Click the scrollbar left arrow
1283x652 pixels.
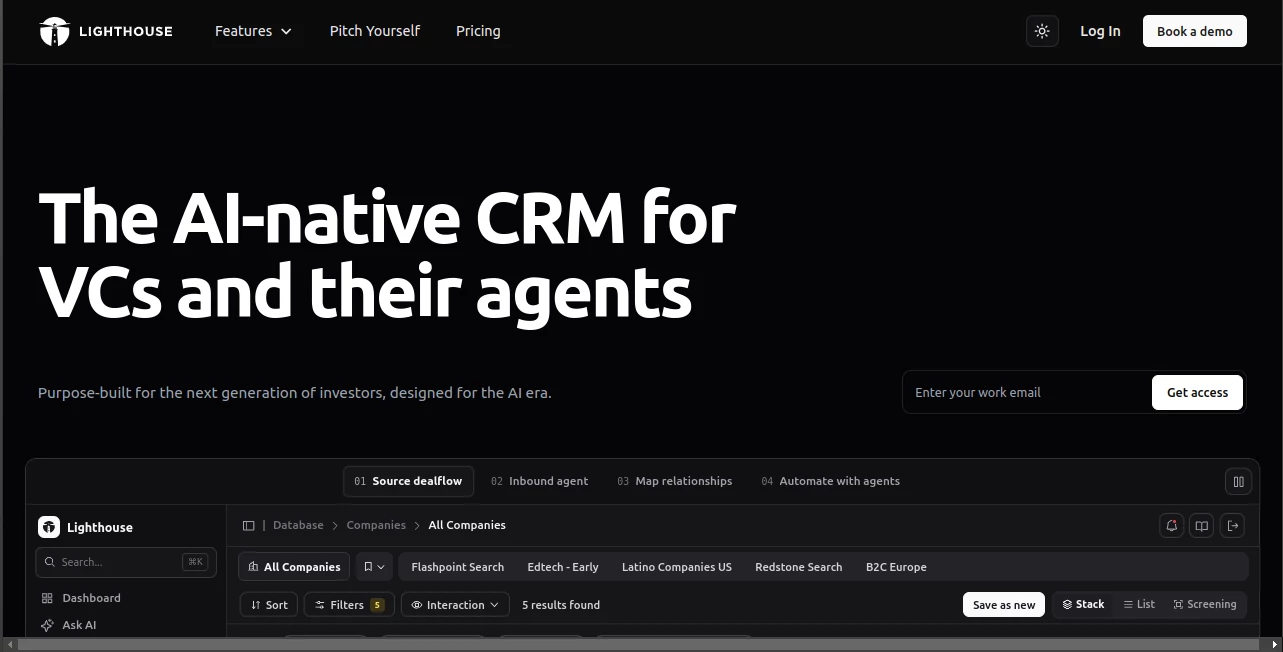(x=9, y=644)
